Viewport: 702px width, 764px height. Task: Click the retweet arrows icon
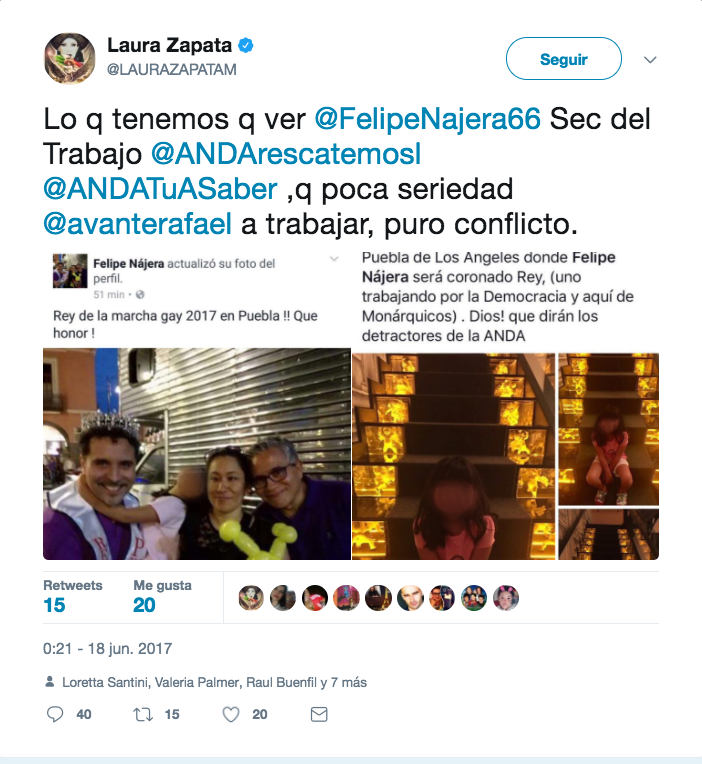[x=143, y=715]
